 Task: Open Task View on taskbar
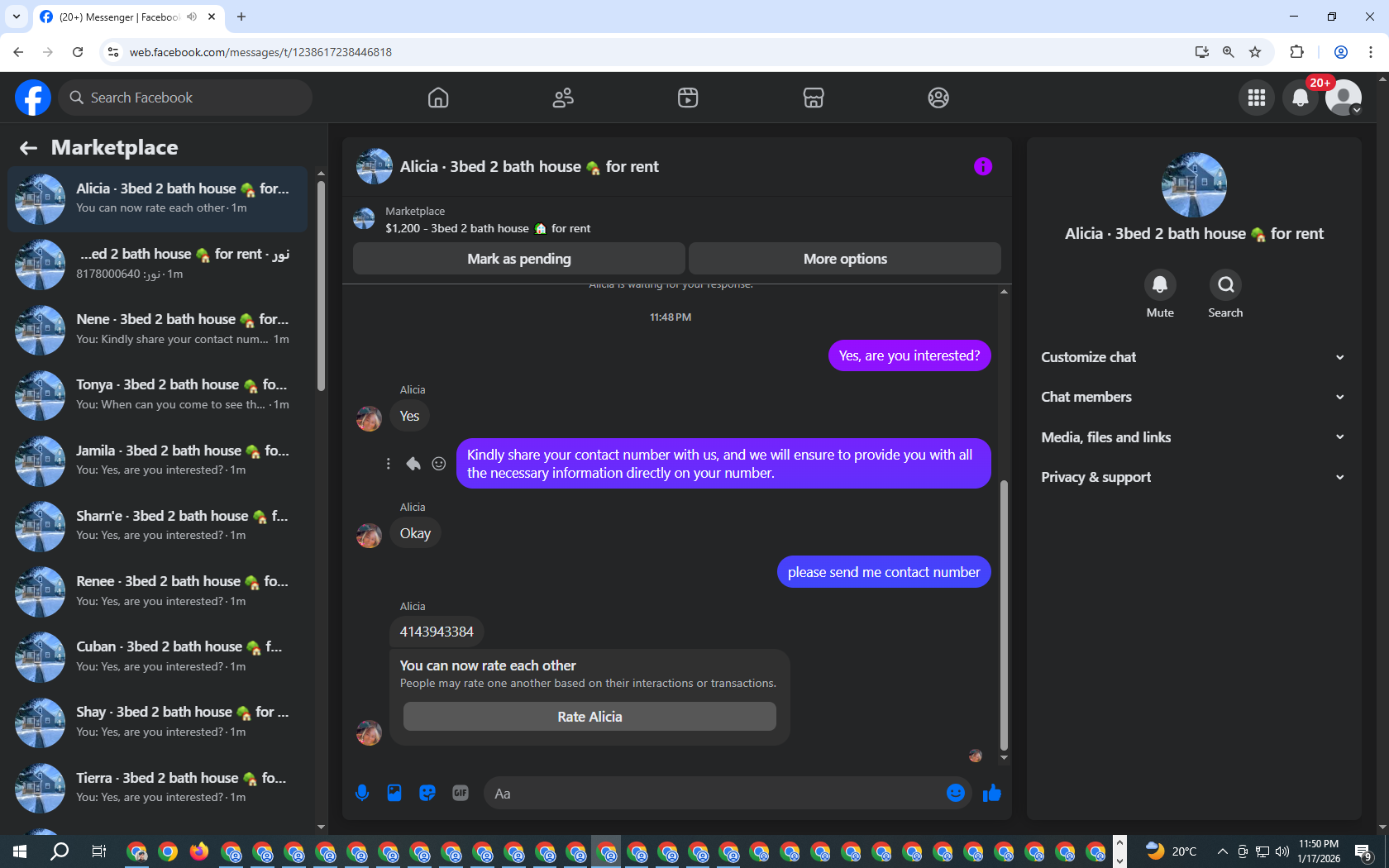click(98, 851)
